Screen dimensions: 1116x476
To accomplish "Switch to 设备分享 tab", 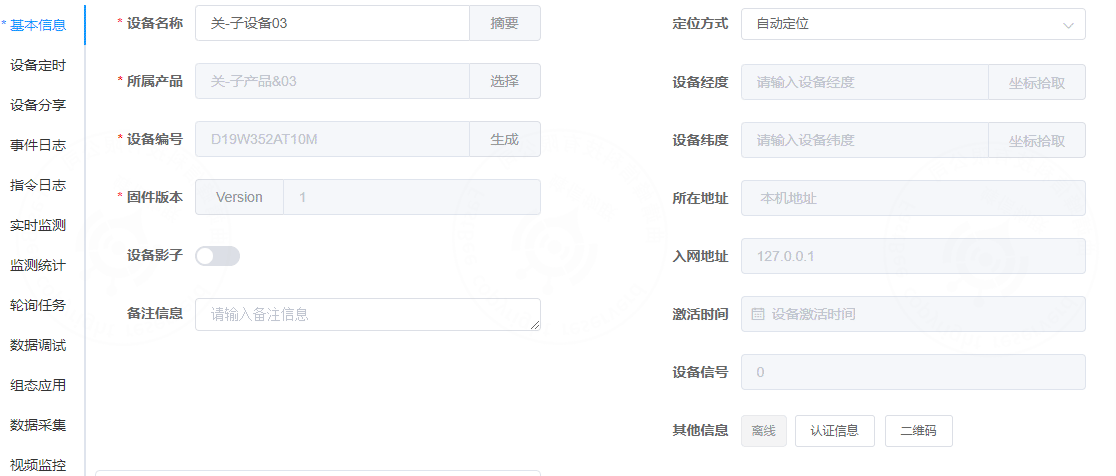I will coord(38,105).
